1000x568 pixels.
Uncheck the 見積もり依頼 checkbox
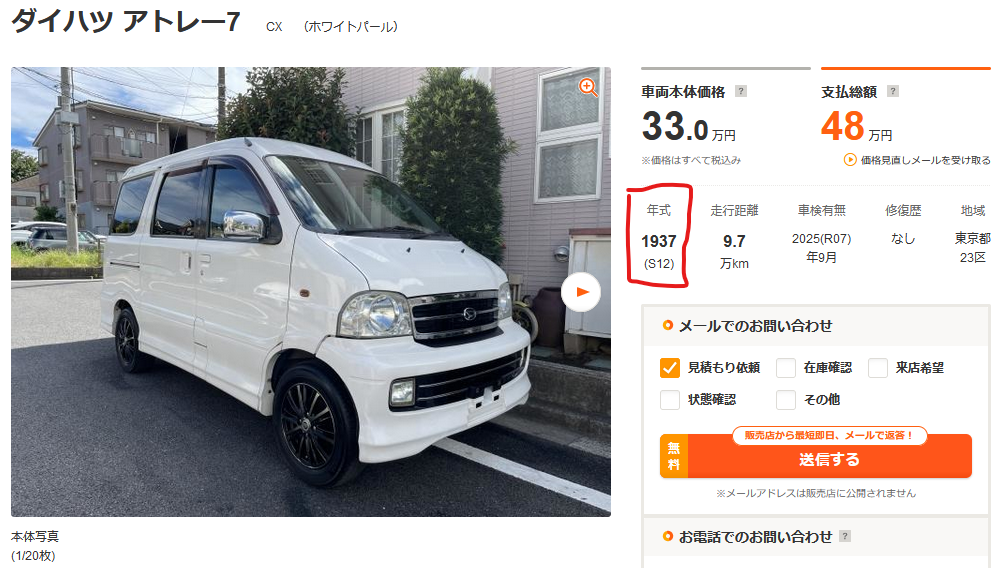[670, 368]
